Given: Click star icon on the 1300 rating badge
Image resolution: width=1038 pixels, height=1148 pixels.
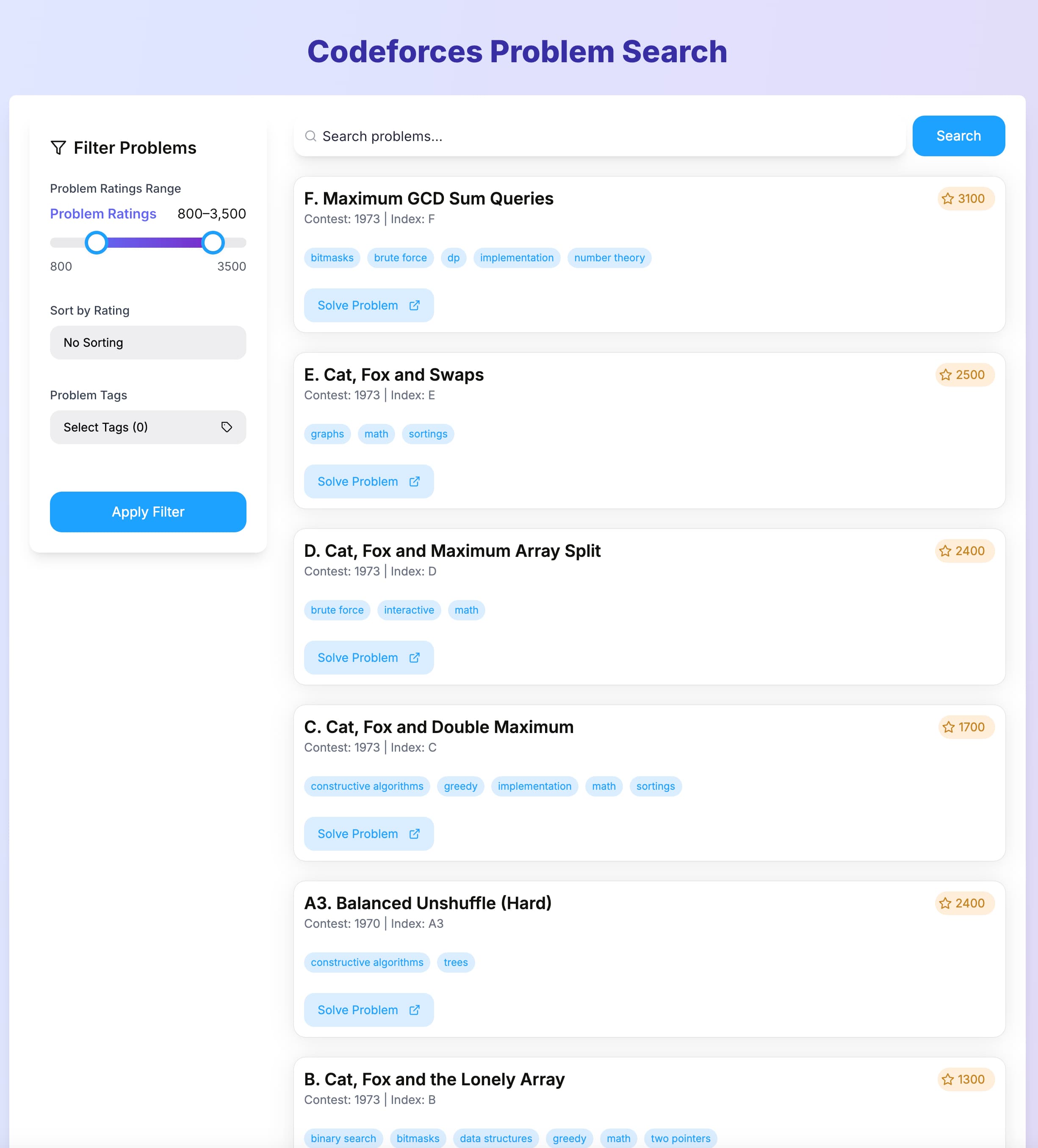Looking at the screenshot, I should 947,1080.
